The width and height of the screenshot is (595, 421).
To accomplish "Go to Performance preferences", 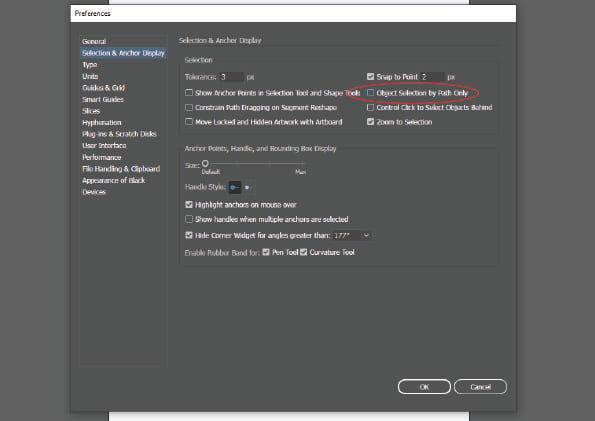I will coord(101,157).
